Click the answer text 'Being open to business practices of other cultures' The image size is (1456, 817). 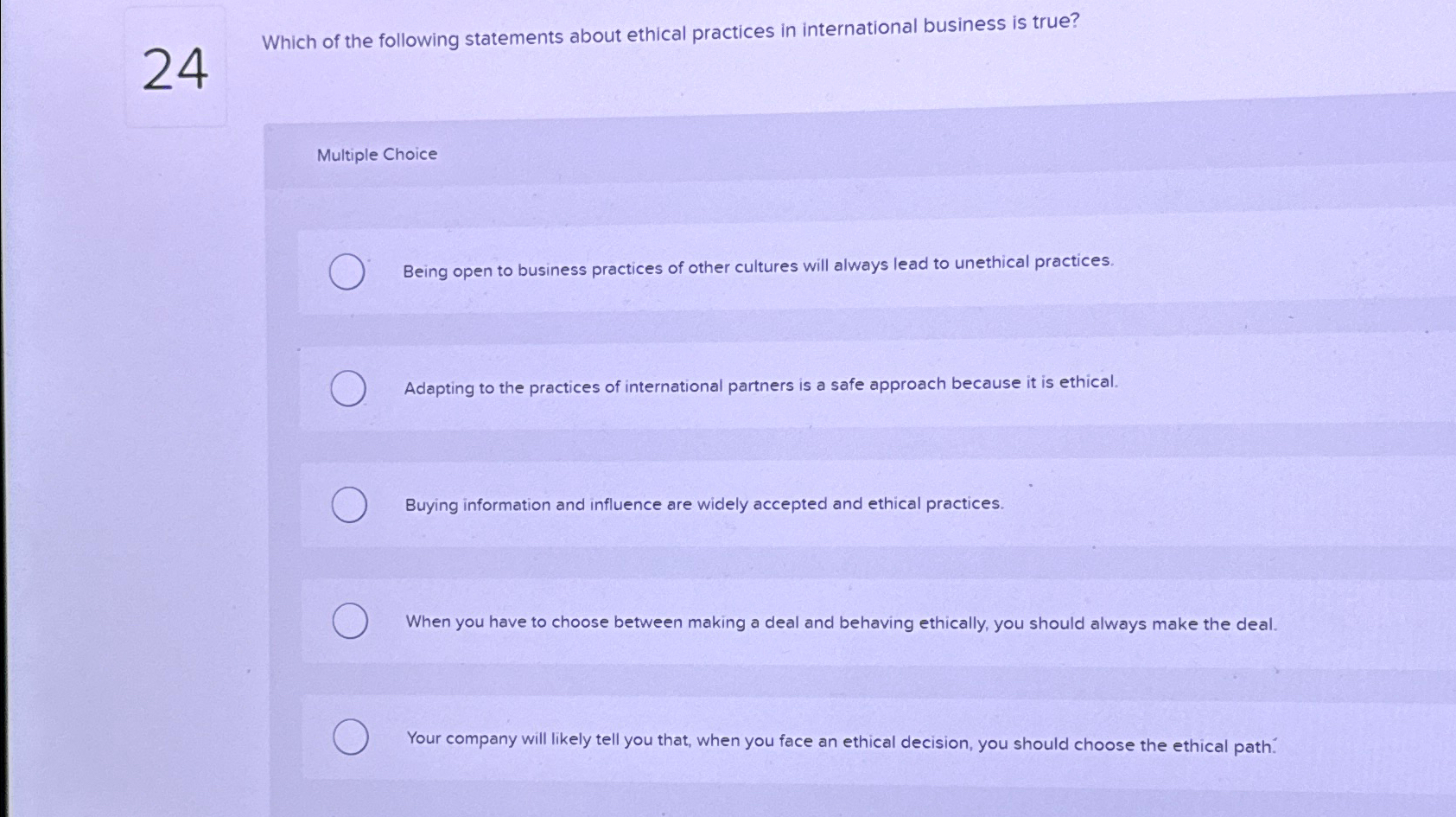pos(600,269)
